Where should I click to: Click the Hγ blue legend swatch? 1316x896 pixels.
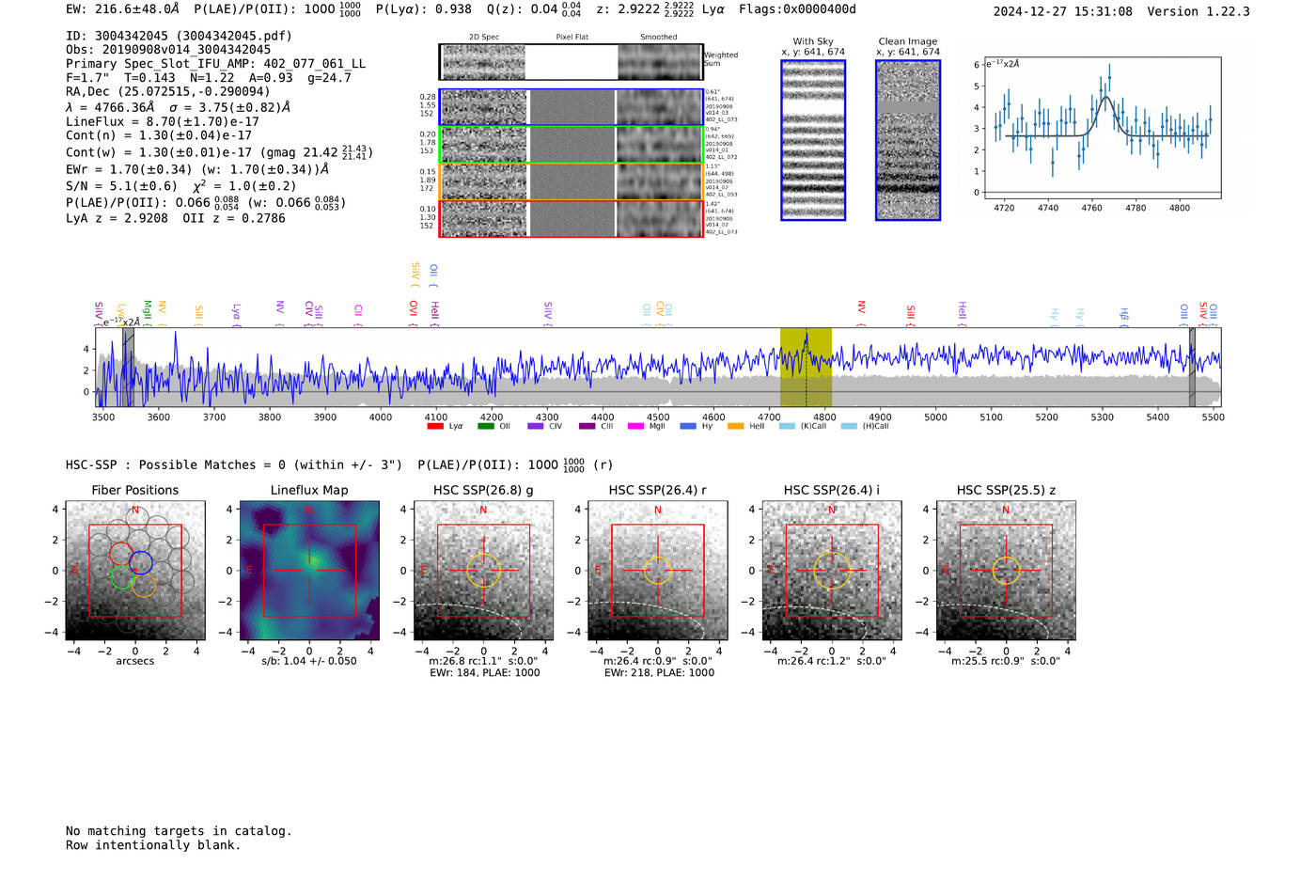coord(688,426)
